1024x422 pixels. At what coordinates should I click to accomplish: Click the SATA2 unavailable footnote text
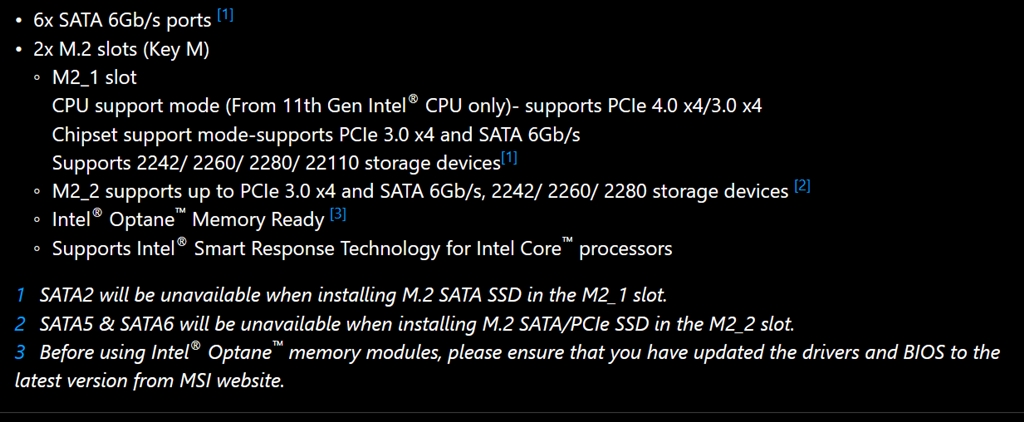[x=353, y=295]
